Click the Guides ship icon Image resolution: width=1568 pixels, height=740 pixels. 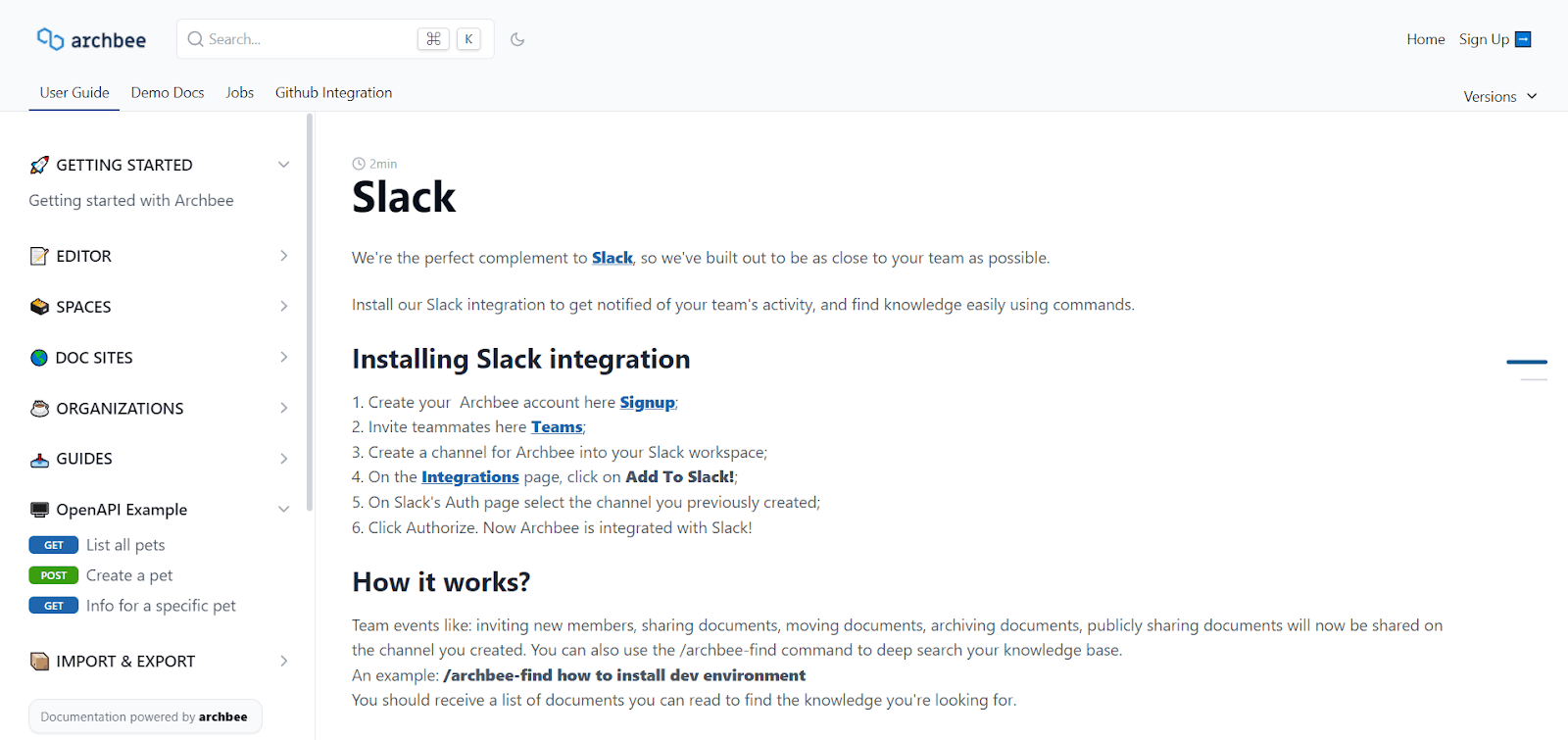point(39,460)
